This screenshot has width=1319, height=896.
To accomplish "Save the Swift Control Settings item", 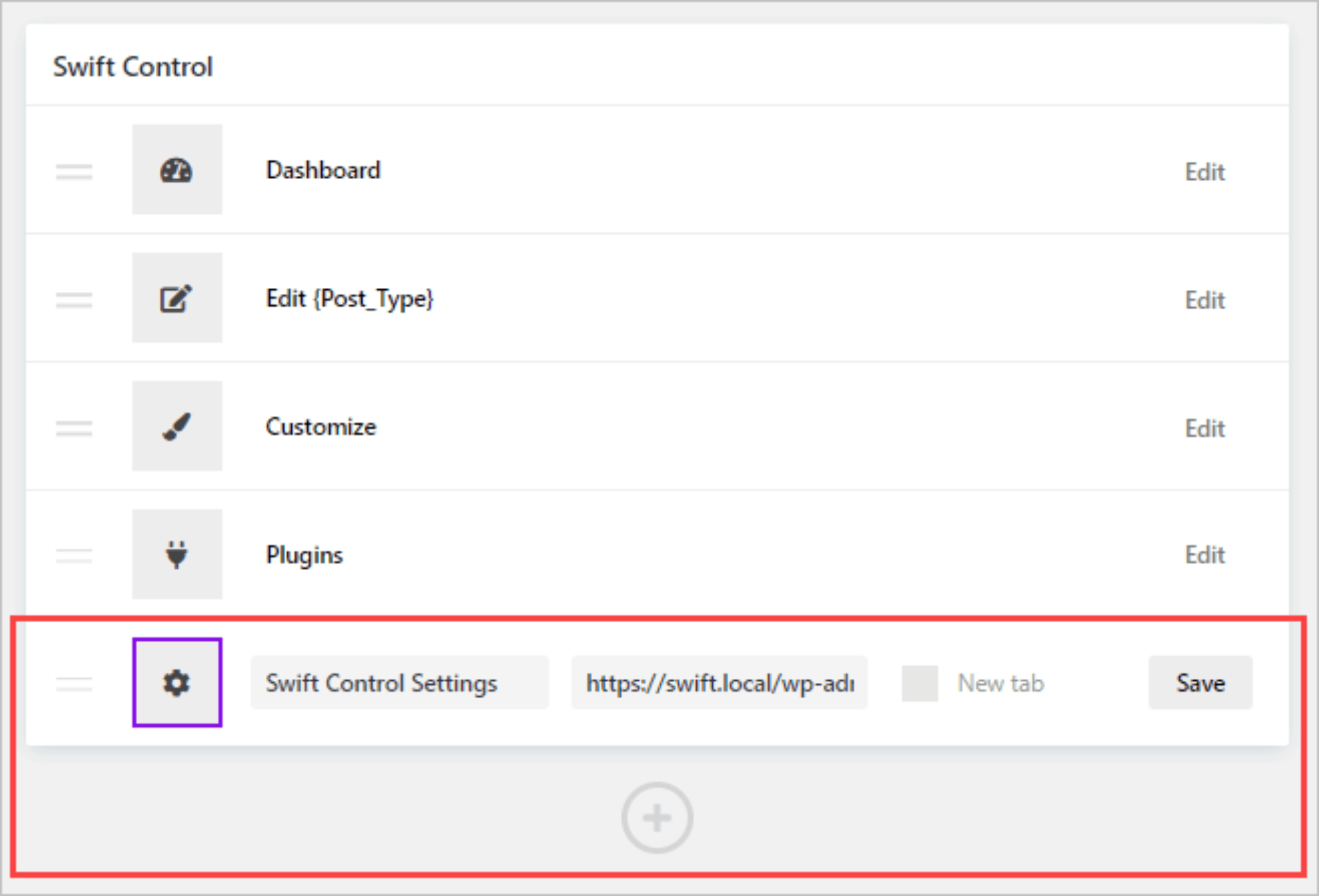I will coord(1200,683).
